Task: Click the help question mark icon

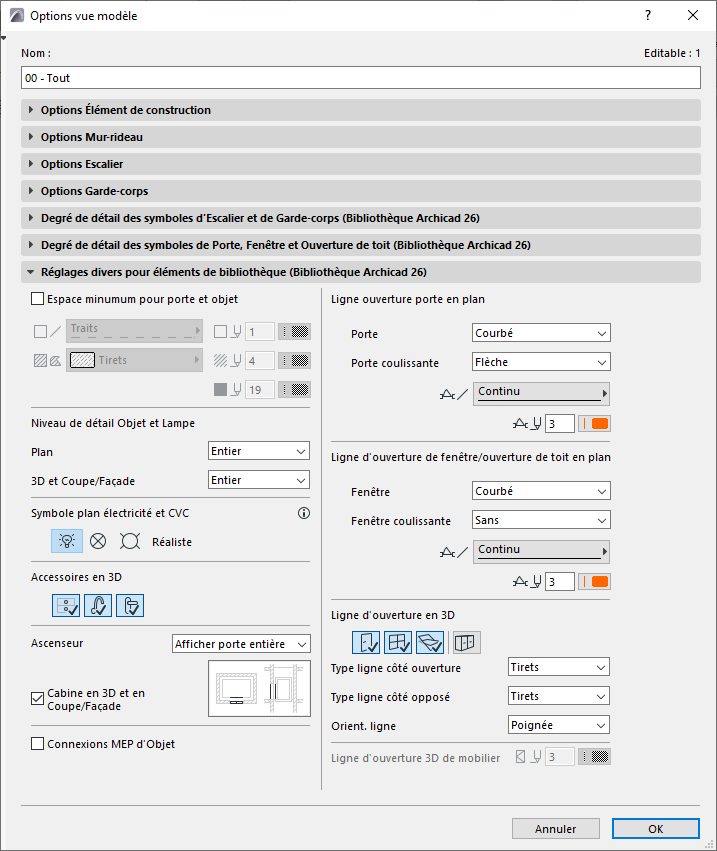Action: coord(648,15)
